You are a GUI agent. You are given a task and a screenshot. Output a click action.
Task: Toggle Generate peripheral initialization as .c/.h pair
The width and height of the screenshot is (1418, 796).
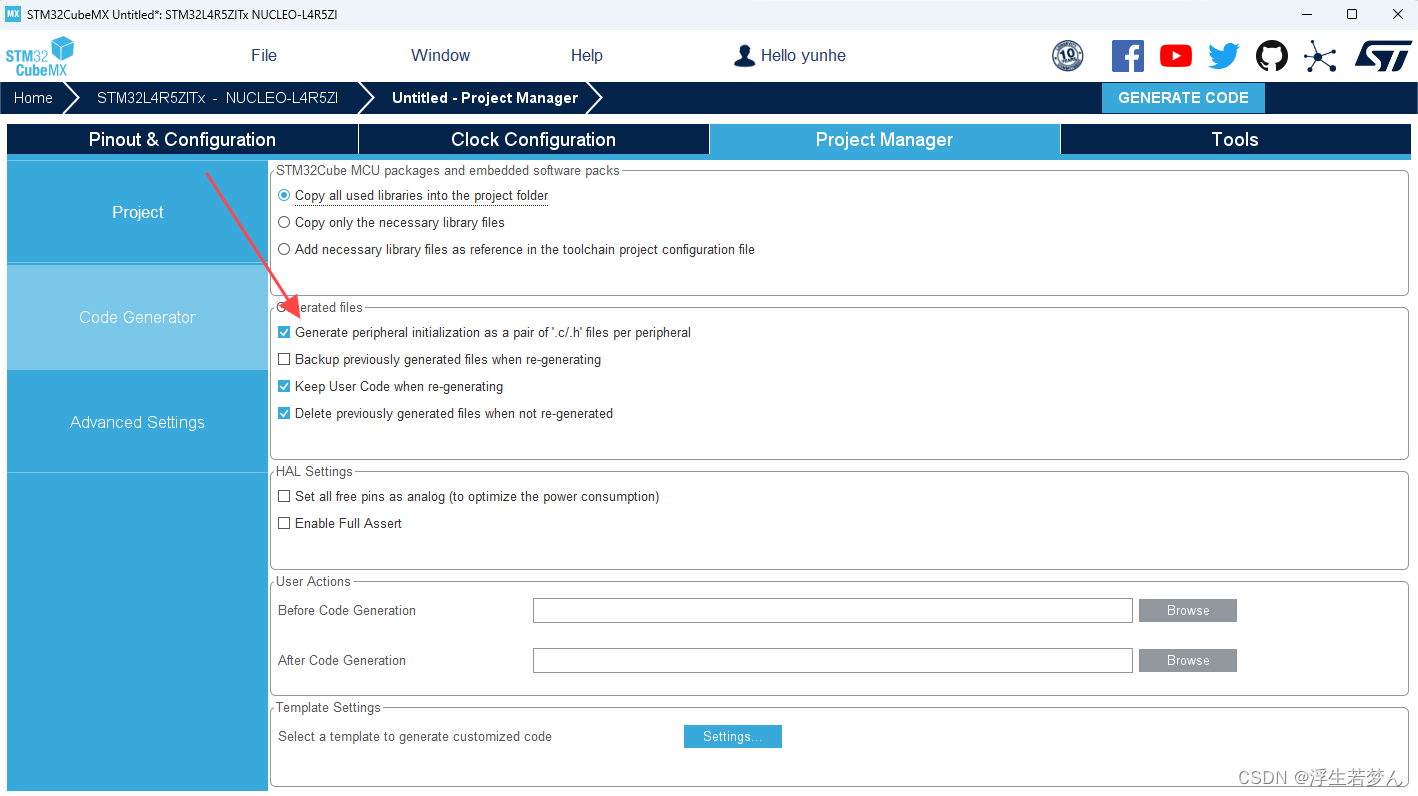pos(284,333)
